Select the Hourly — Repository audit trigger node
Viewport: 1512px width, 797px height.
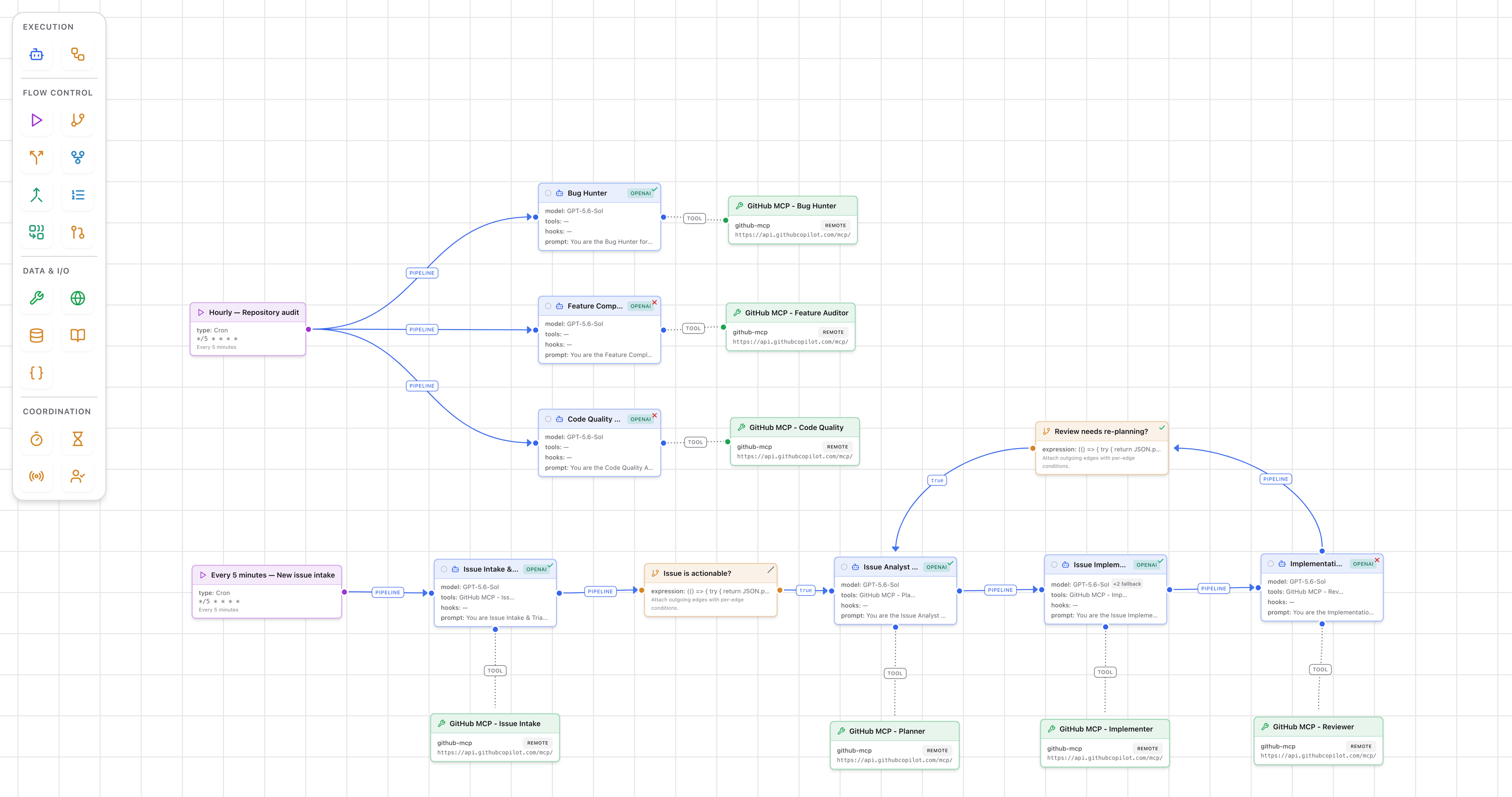[x=248, y=329]
